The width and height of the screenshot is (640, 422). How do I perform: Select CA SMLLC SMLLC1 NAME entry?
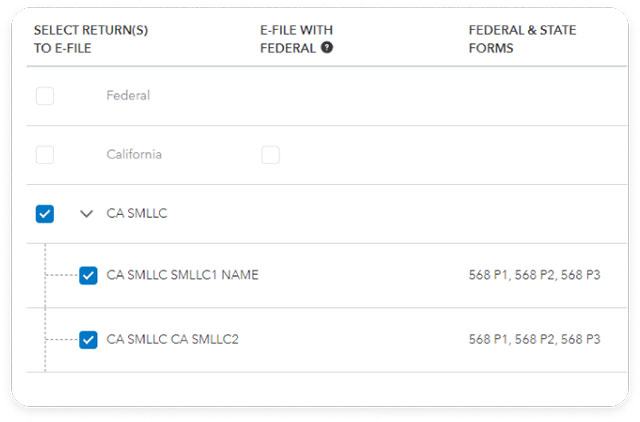[182, 275]
